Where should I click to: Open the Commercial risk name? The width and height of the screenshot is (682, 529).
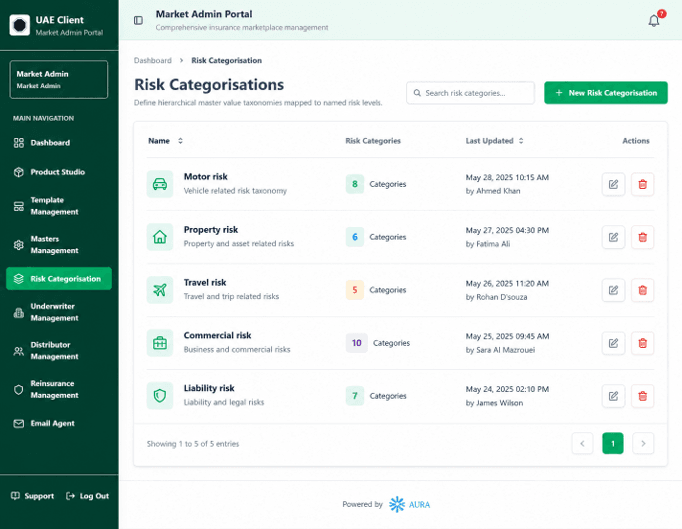(x=217, y=335)
